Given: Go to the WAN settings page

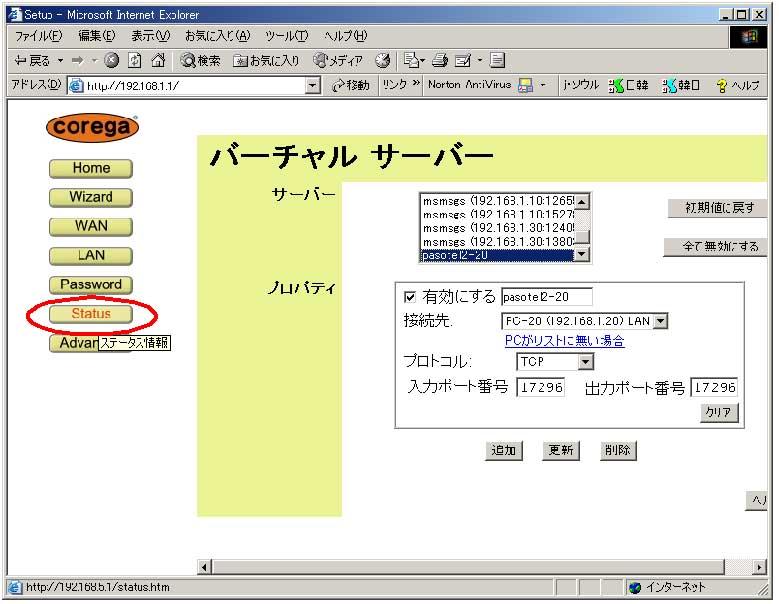Looking at the screenshot, I should pyautogui.click(x=91, y=226).
